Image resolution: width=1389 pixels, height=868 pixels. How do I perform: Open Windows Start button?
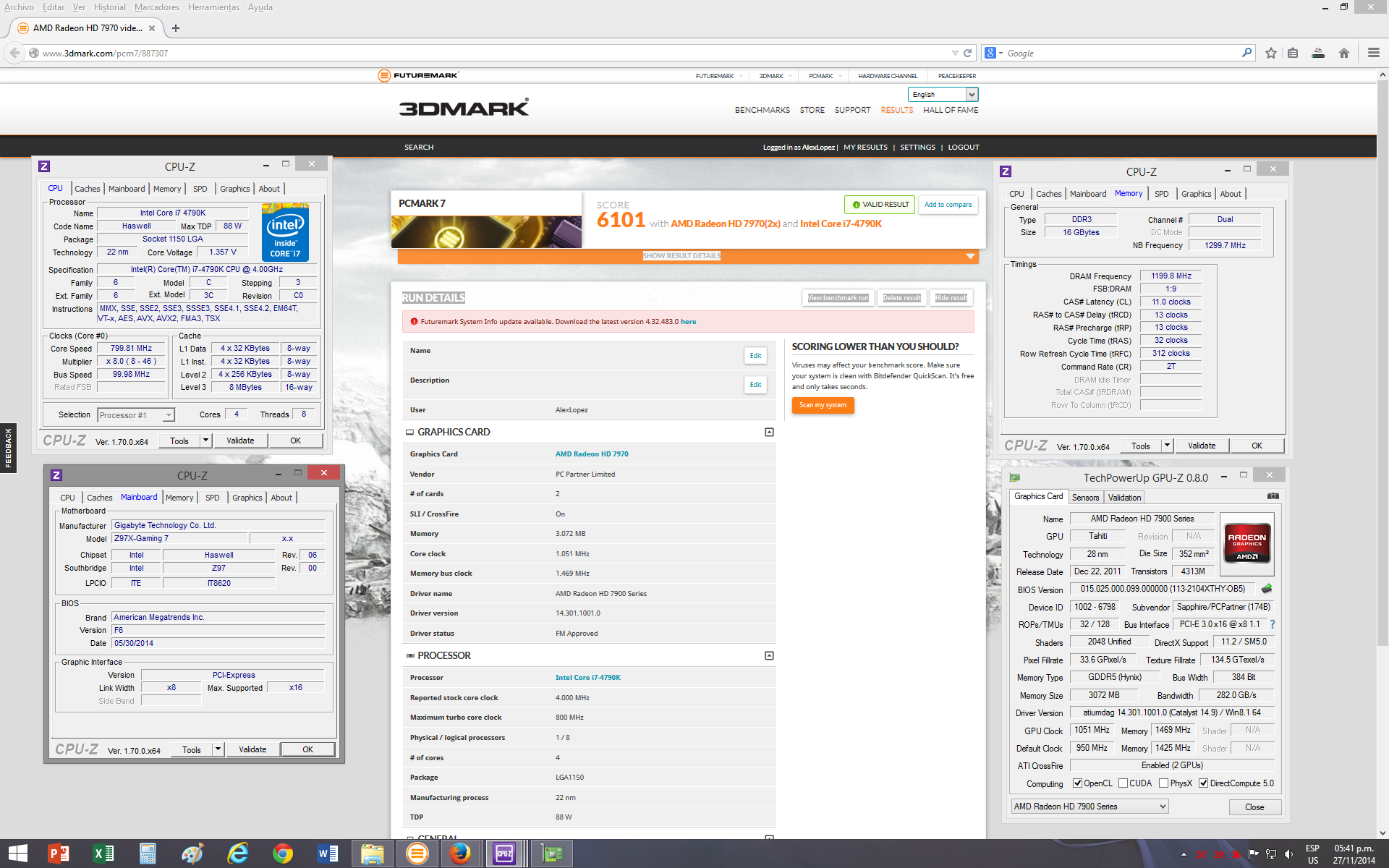[17, 854]
